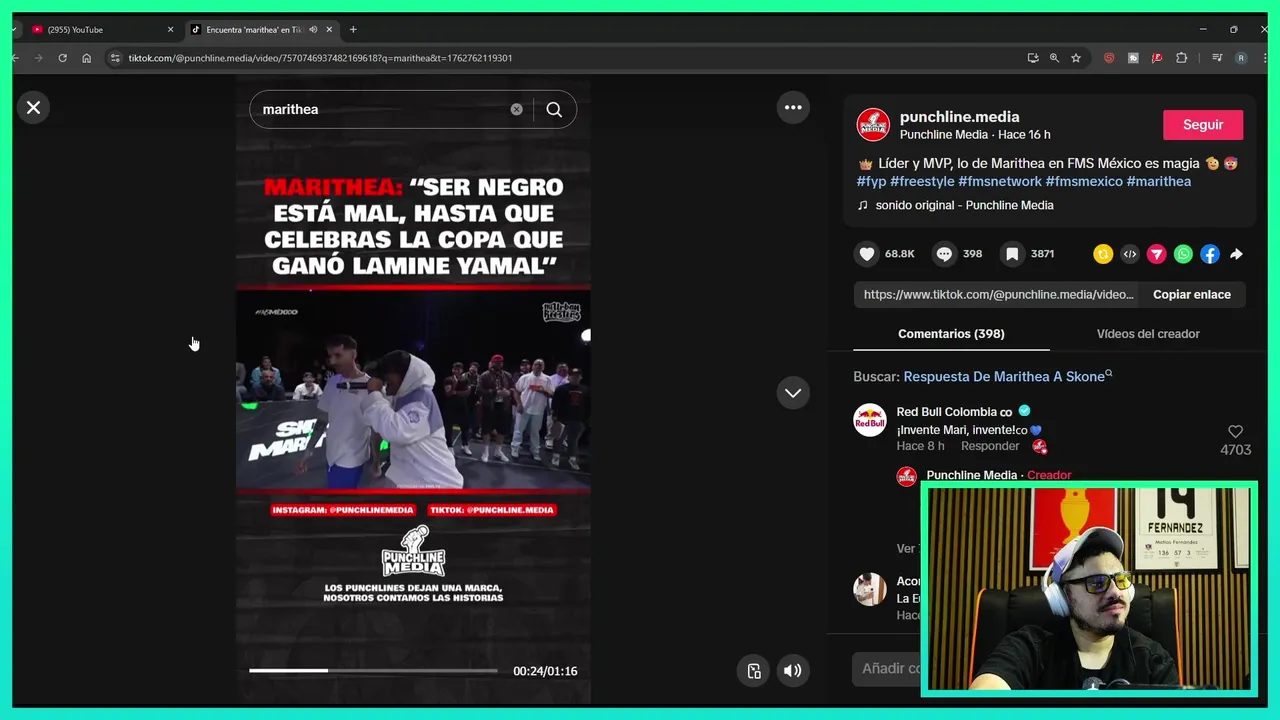Close the YouTube browser tab
Screen dimensions: 1280x720
pyautogui.click(x=170, y=30)
